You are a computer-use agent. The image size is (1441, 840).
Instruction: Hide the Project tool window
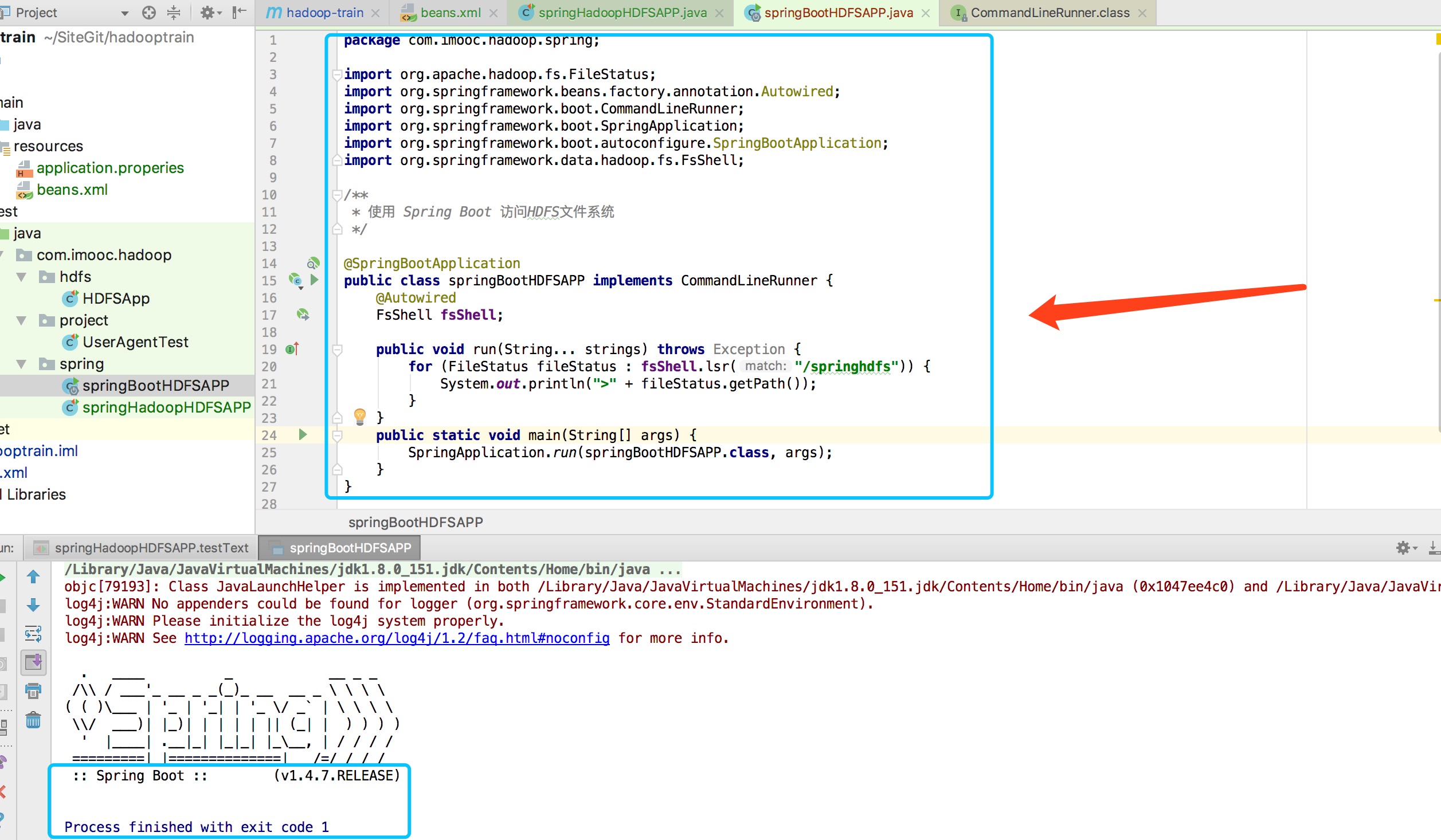point(240,13)
